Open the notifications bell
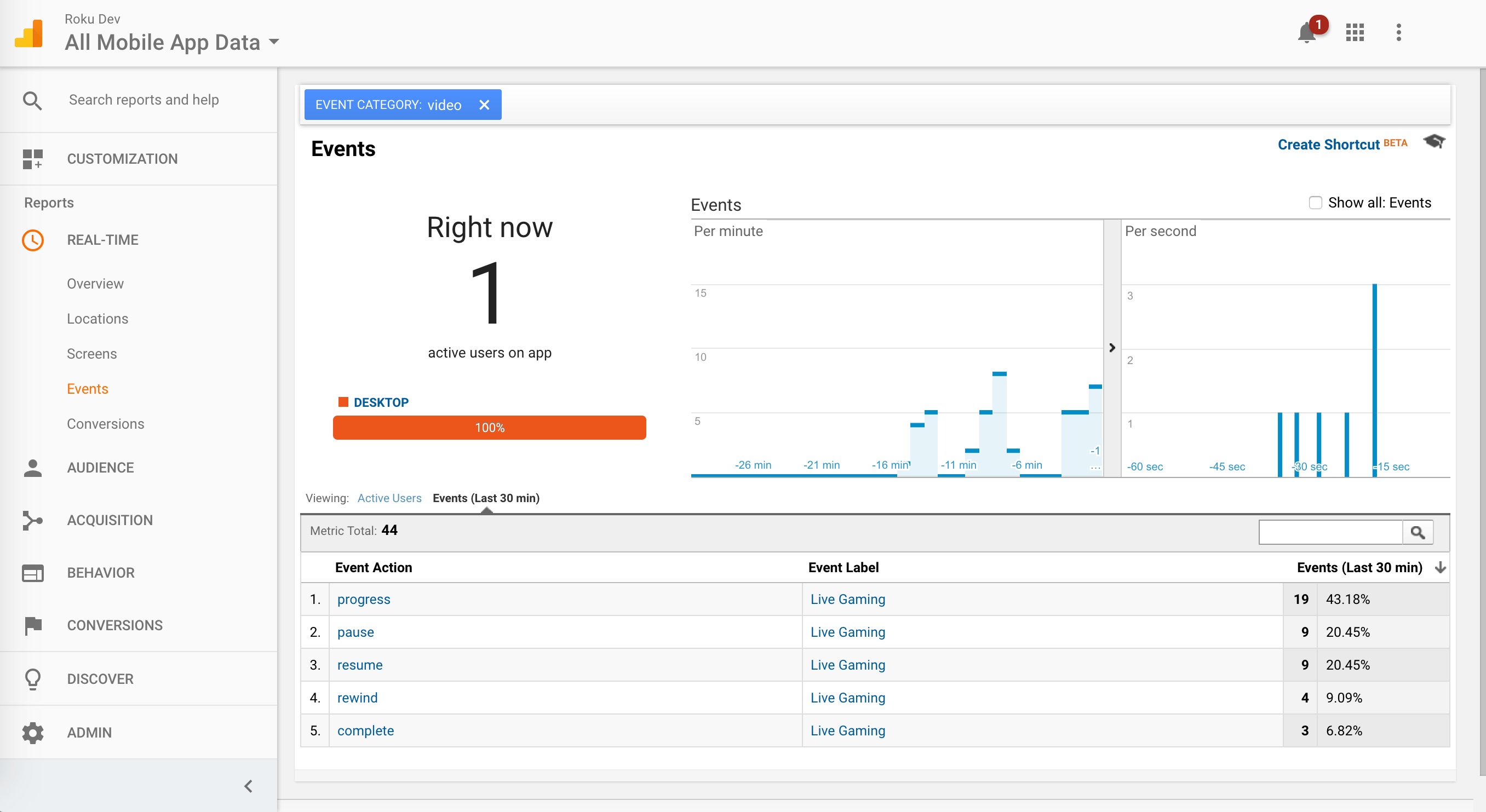Screen dimensions: 1486x812 (x=1307, y=33)
